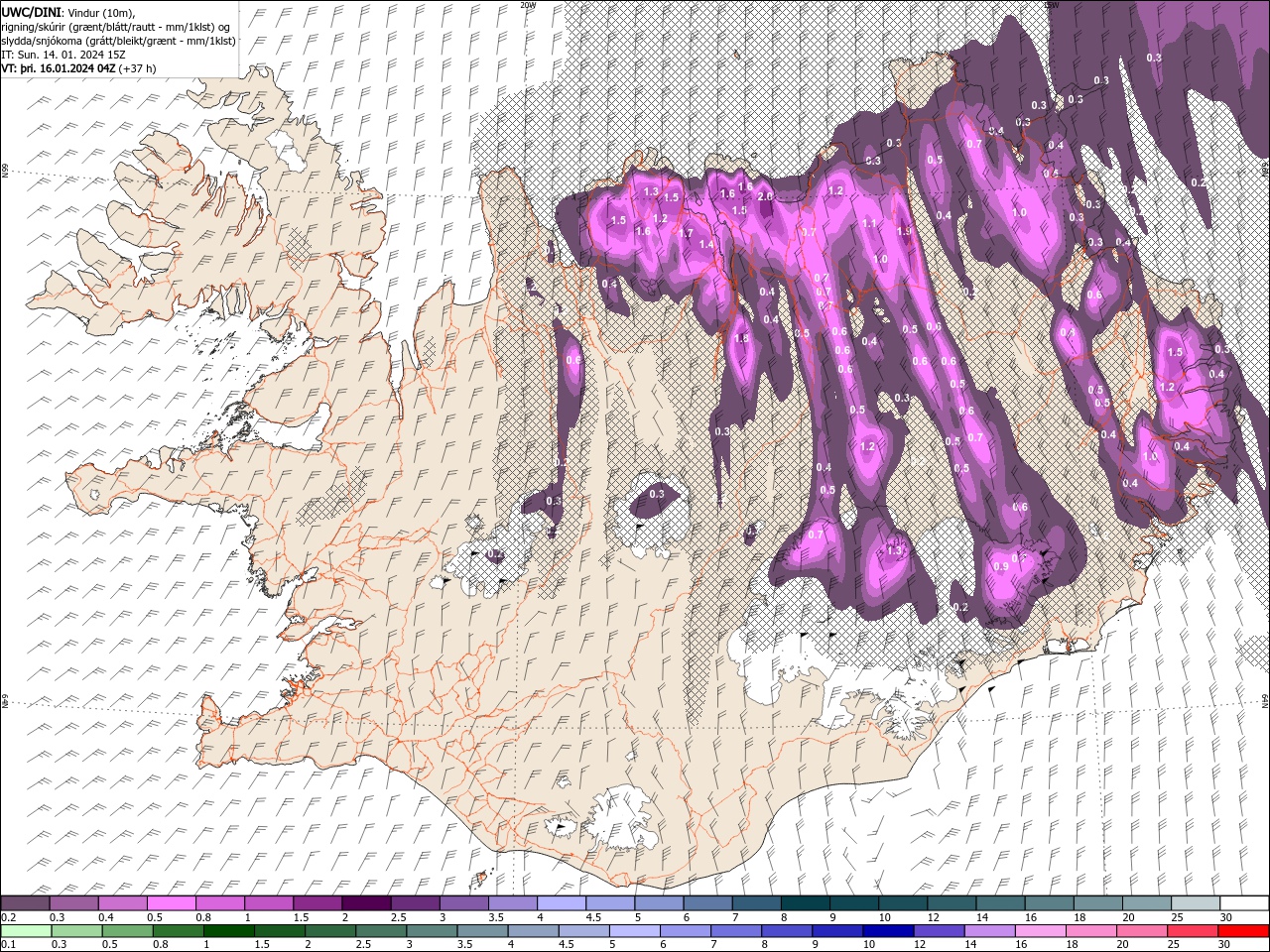
Task: Click the 'slydda/snjókoma' legend description line
Action: click(119, 41)
